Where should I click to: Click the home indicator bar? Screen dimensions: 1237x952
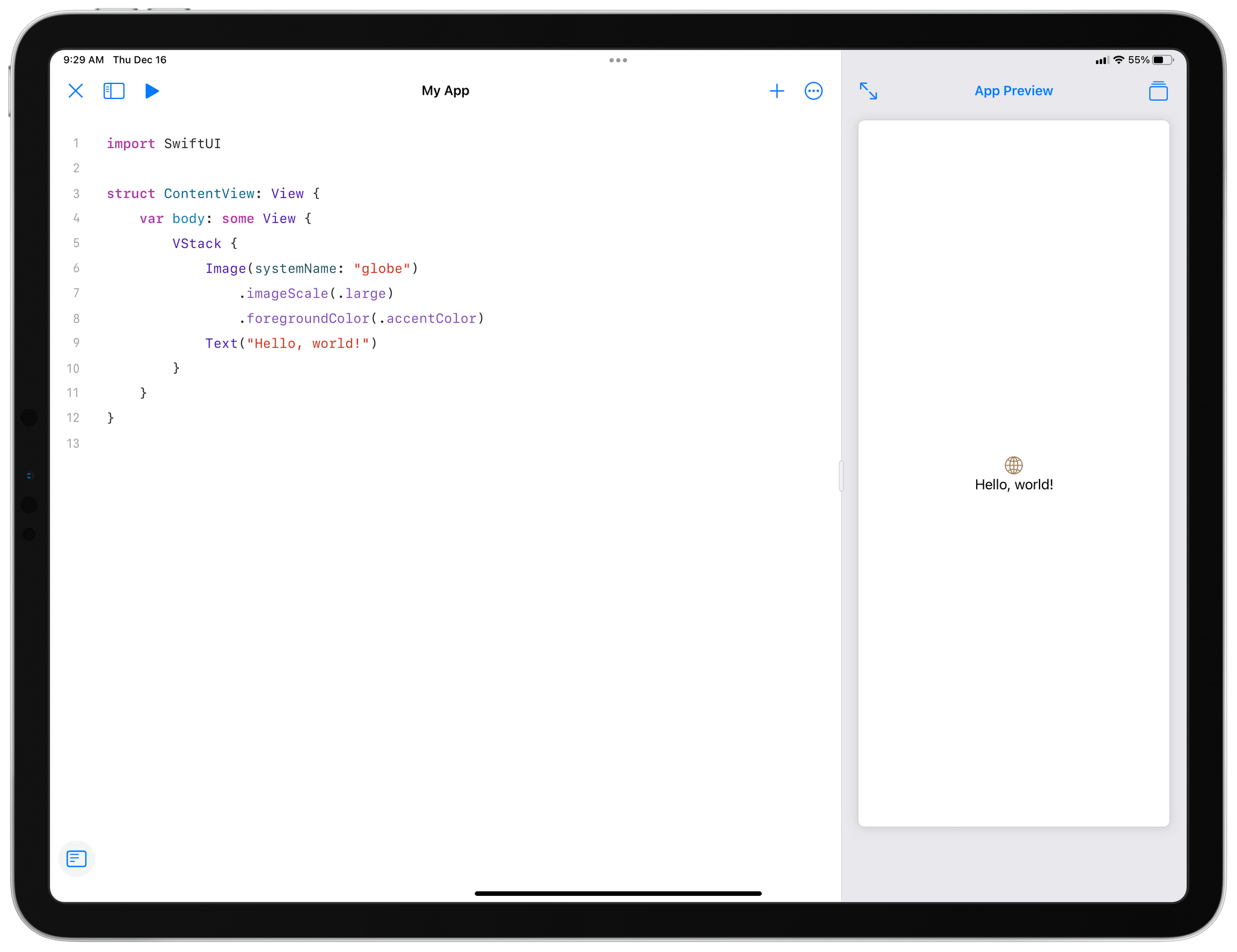[618, 893]
